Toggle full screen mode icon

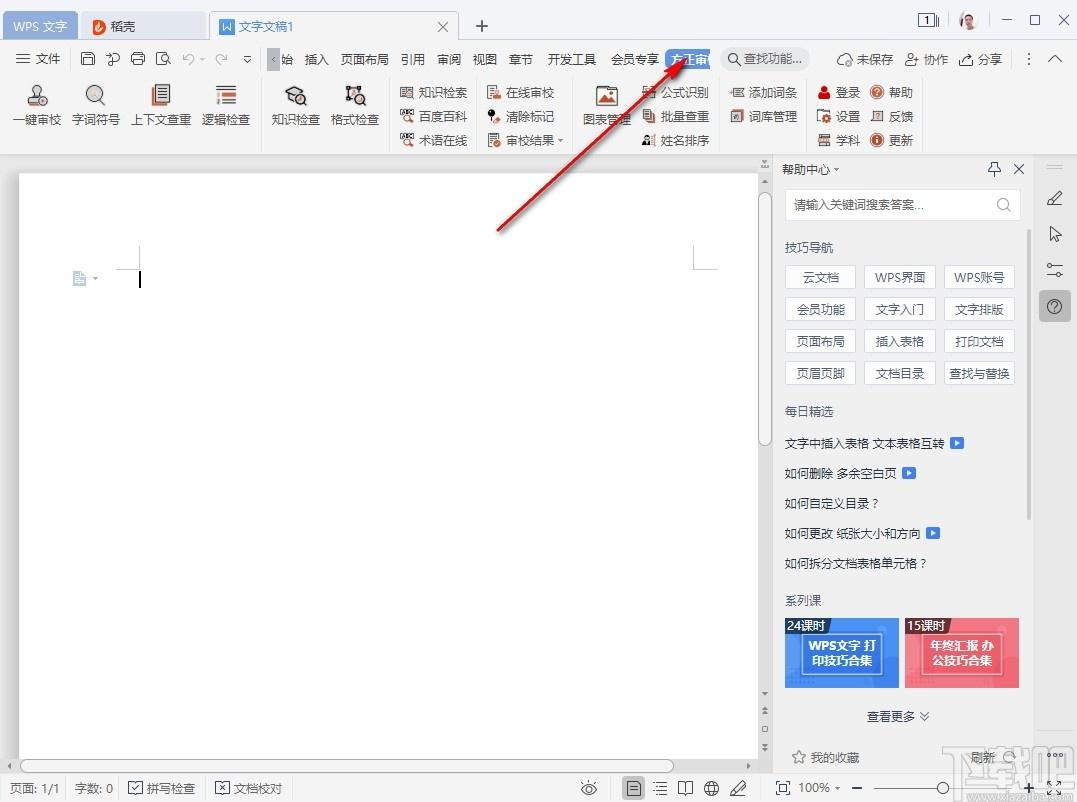pos(1054,788)
